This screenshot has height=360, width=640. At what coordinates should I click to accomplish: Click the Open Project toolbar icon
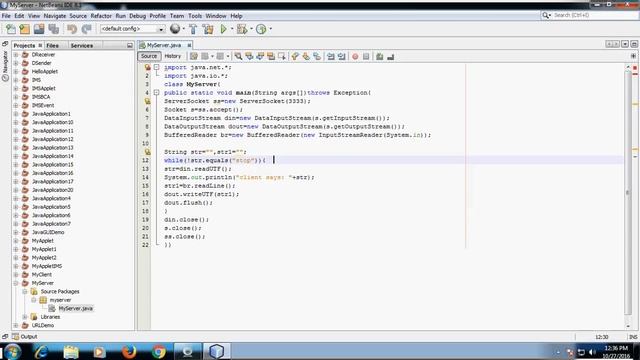coord(39,29)
